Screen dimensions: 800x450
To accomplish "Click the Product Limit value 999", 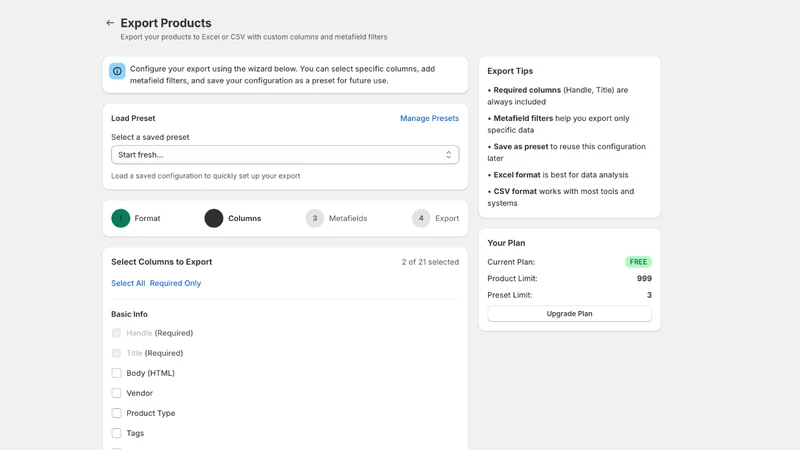I will coord(644,279).
